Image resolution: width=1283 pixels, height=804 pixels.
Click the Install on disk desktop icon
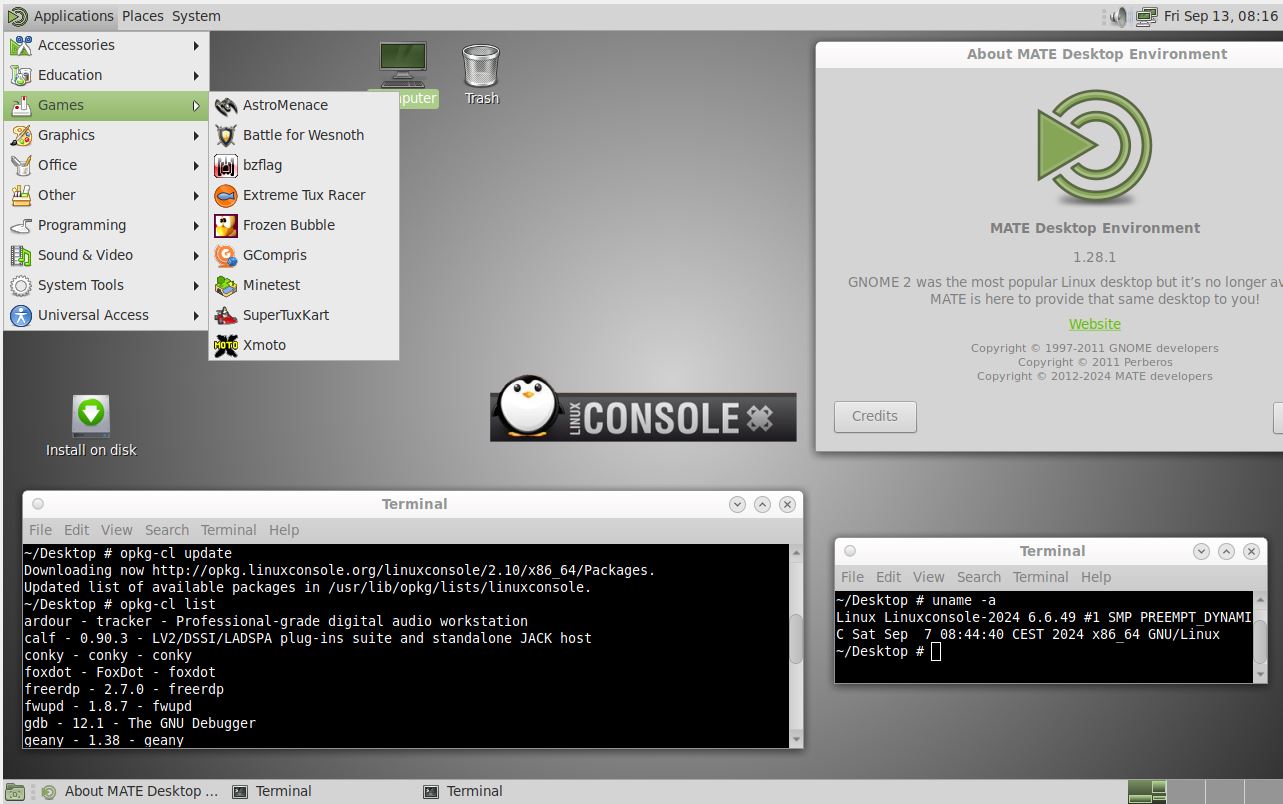(x=91, y=426)
